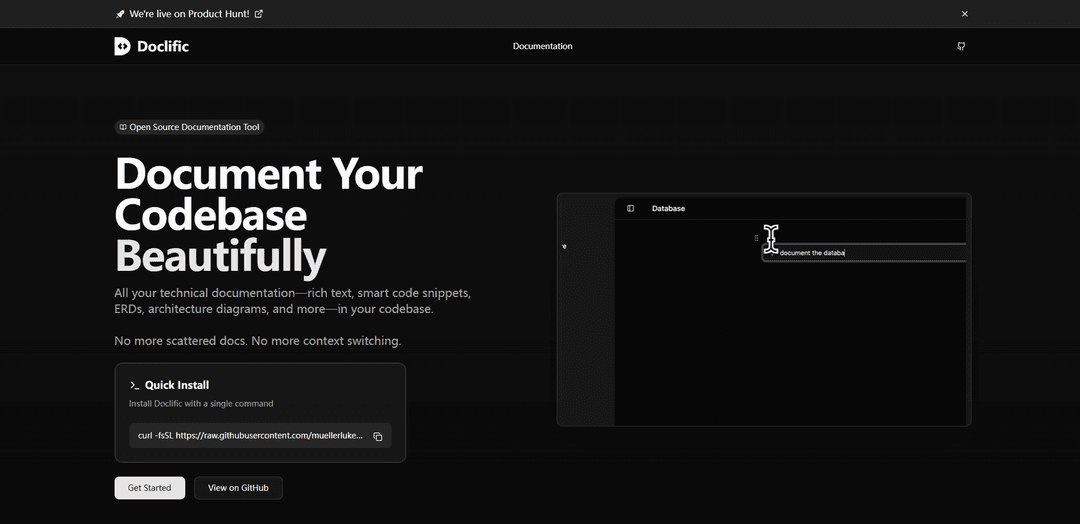
Task: Click the drag handle dots in the demo editor
Action: [x=756, y=238]
